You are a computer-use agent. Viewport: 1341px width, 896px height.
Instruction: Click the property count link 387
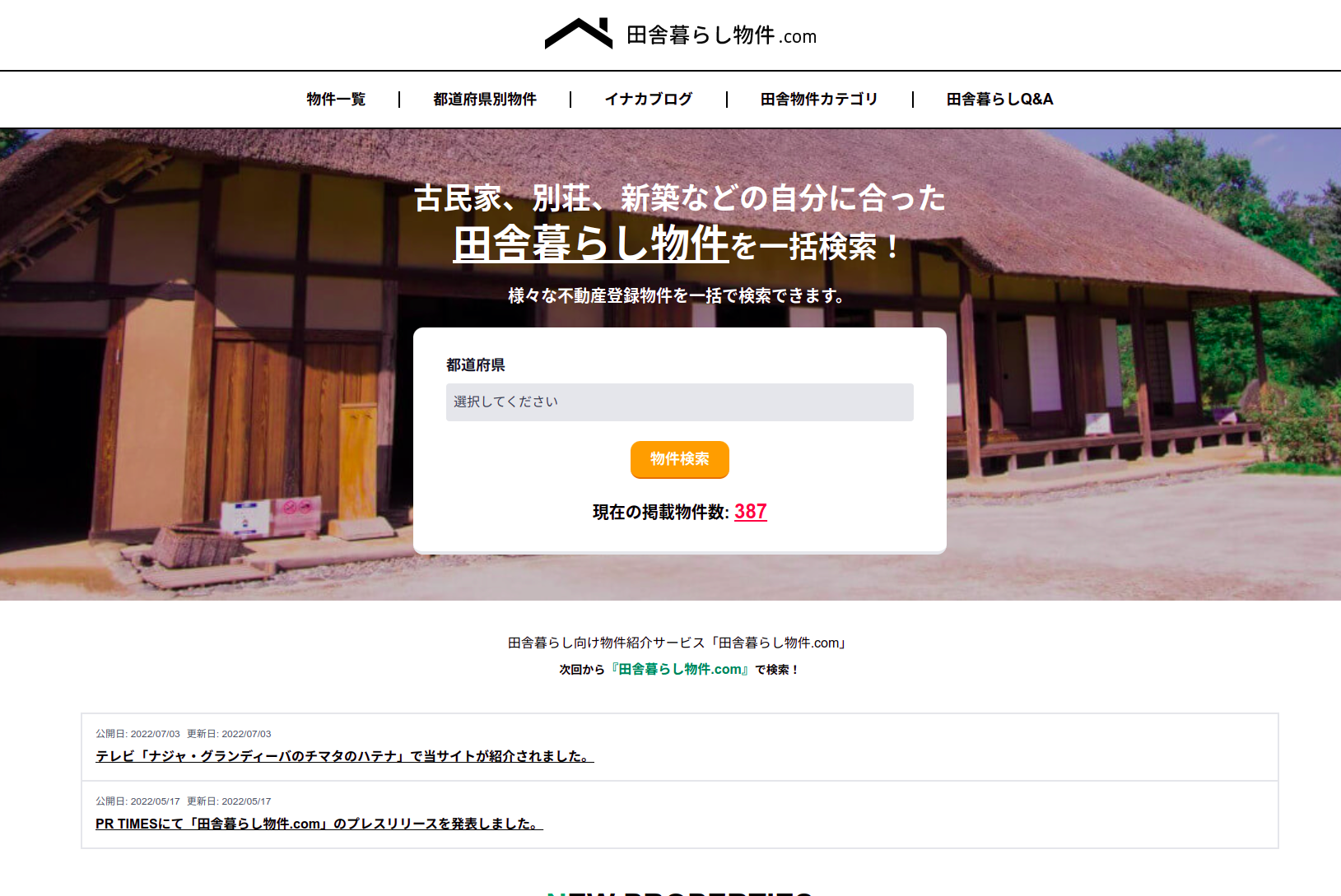(750, 512)
